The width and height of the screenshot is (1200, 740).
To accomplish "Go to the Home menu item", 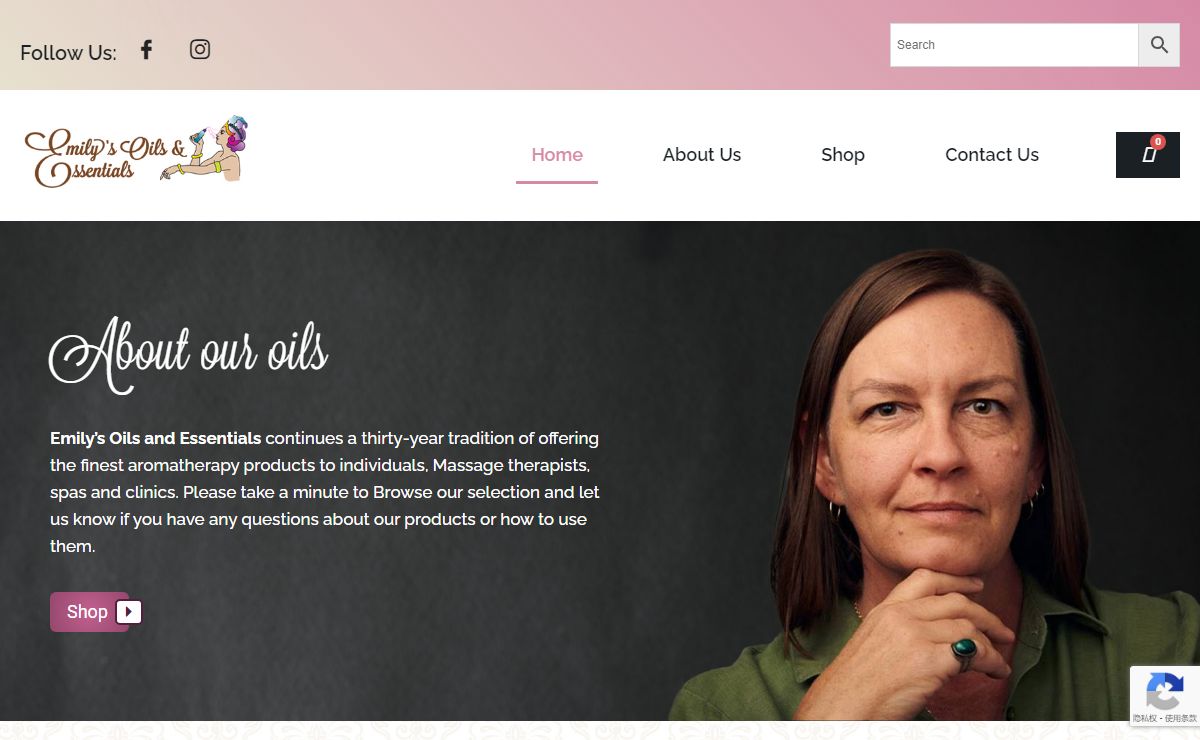I will click(557, 155).
